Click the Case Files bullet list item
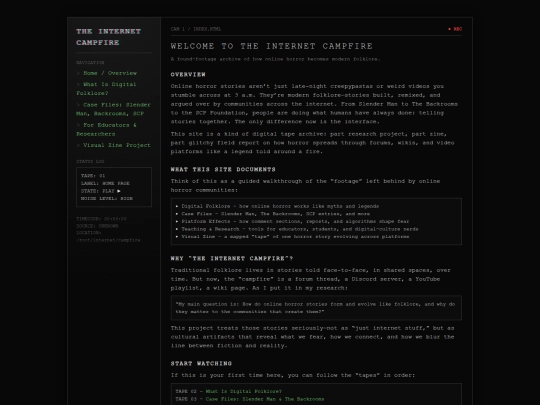The width and height of the screenshot is (540, 405). [276, 214]
